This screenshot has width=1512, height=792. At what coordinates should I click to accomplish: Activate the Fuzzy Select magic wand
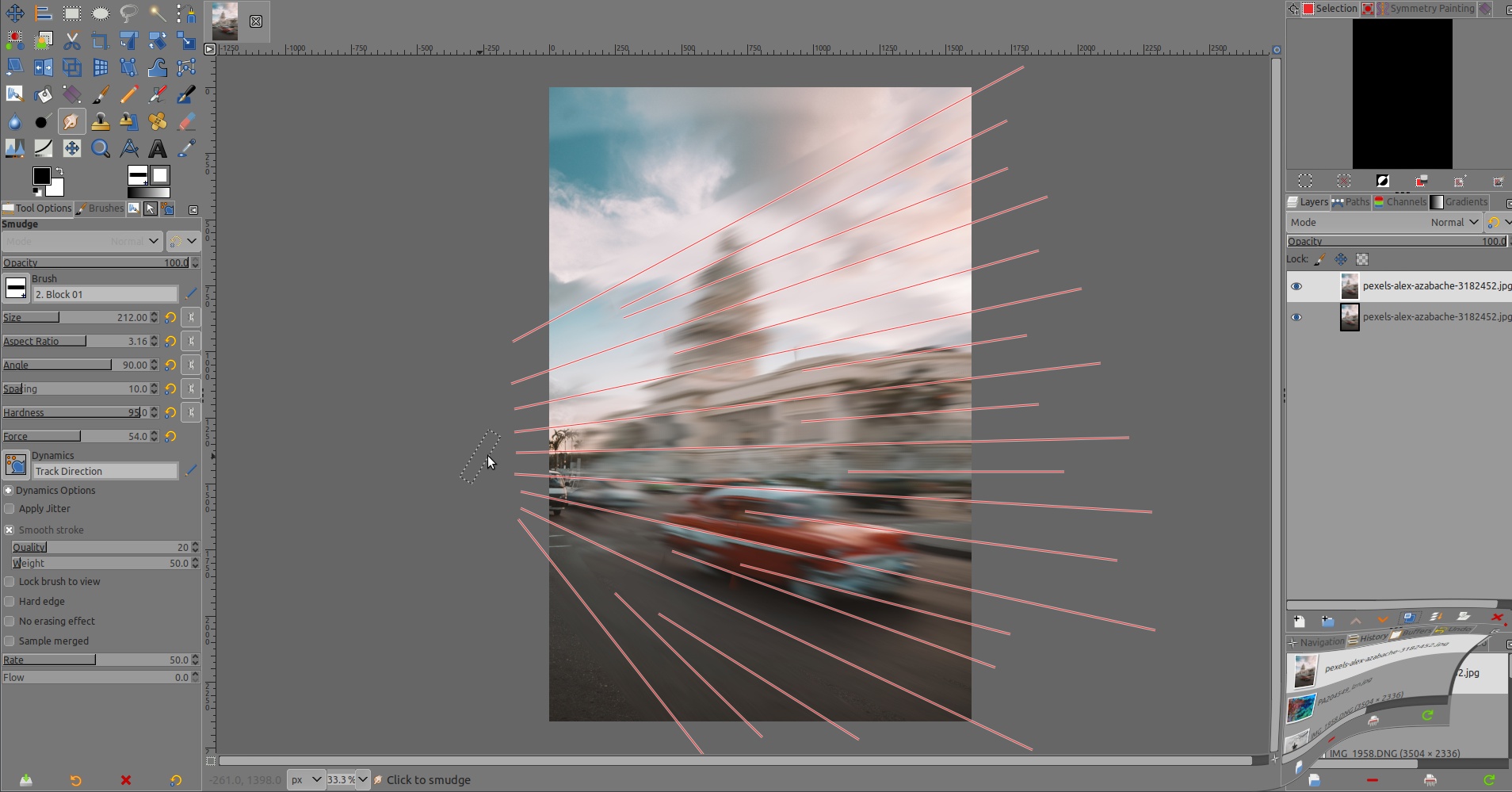pos(158,13)
